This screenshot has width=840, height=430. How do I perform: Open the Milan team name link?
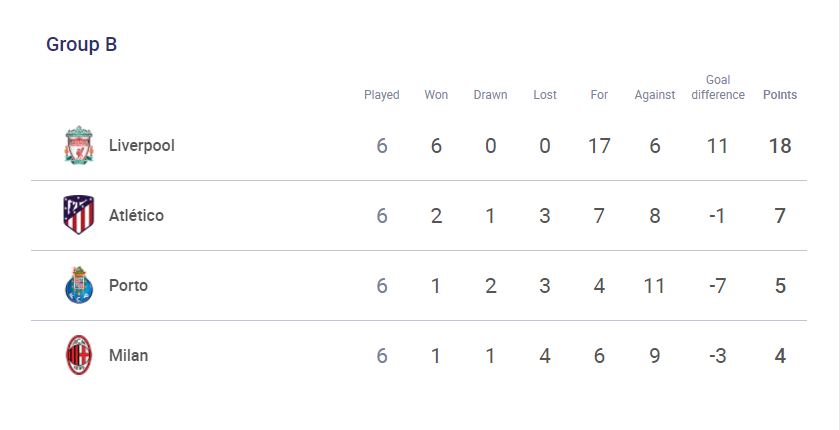coord(129,355)
